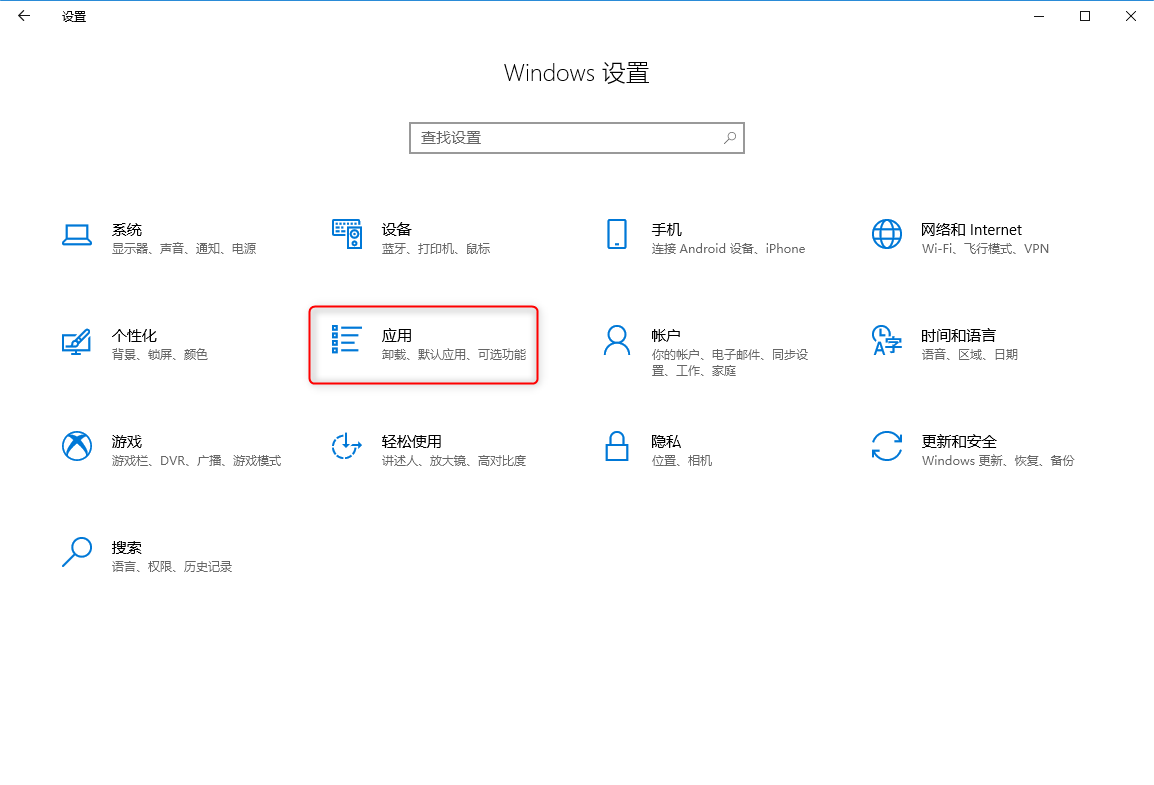Open 系统 settings title

click(127, 230)
